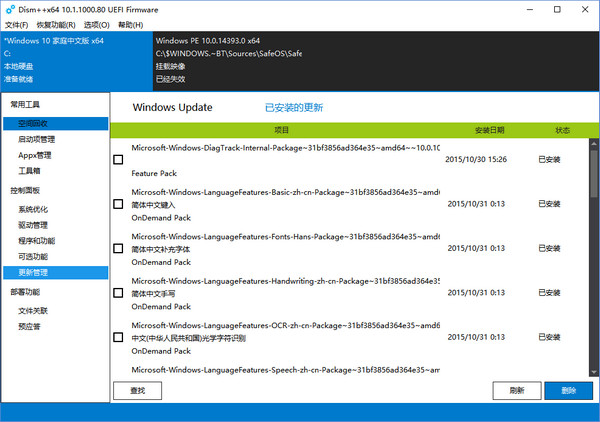Screen dimensions: 600x422
Task: Open the 文件(F) menu
Action: pos(15,23)
